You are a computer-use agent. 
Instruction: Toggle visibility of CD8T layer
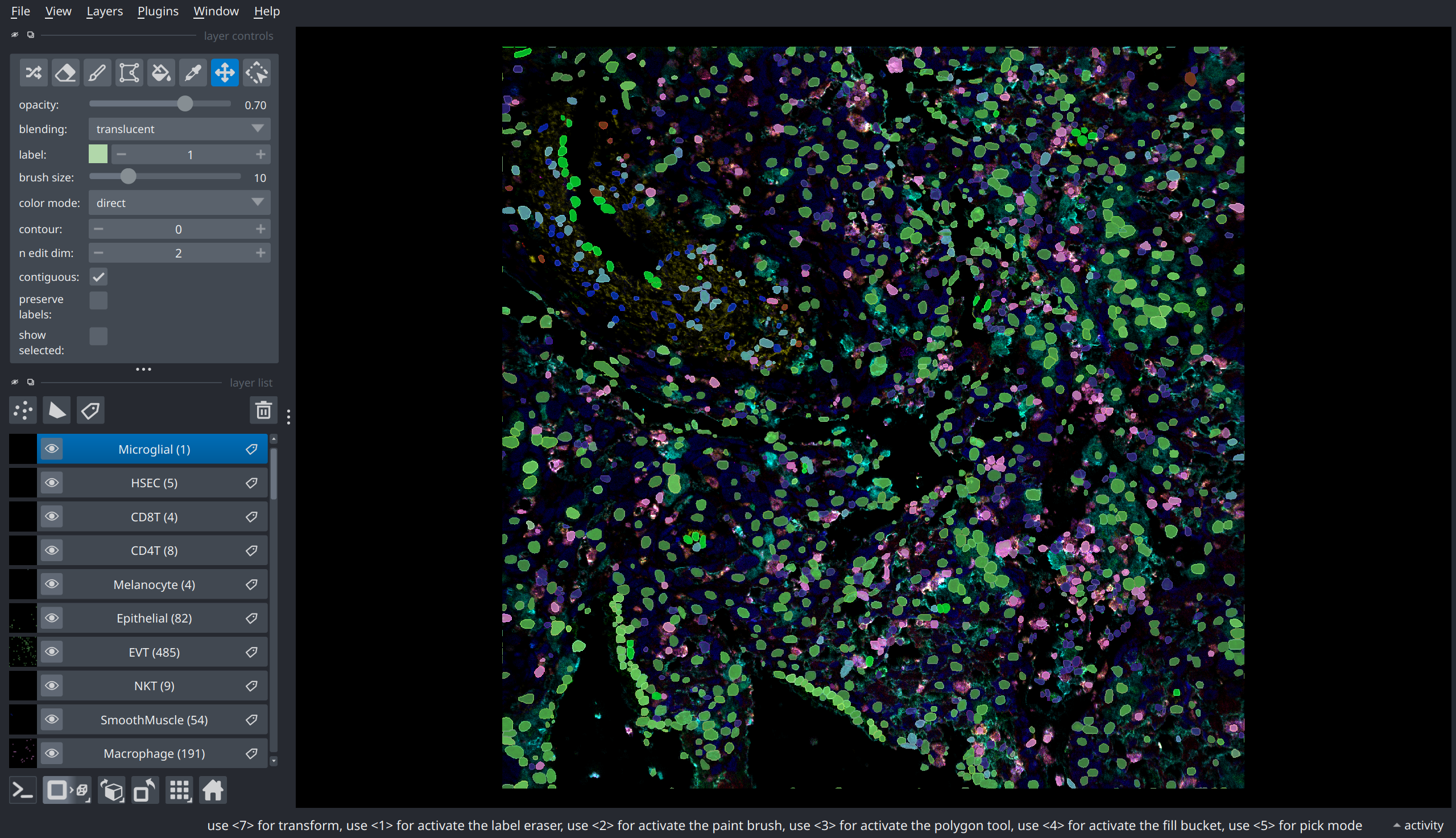point(52,516)
